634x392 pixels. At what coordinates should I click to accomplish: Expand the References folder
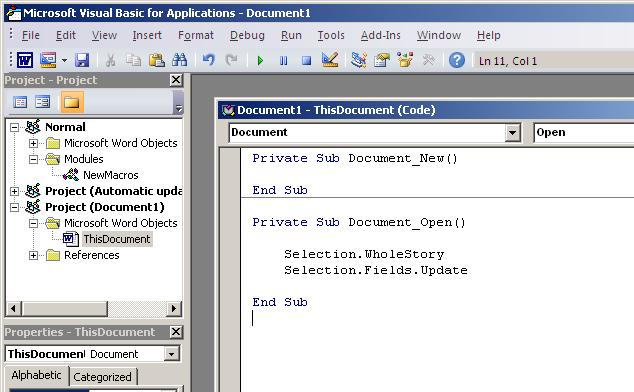click(x=33, y=255)
